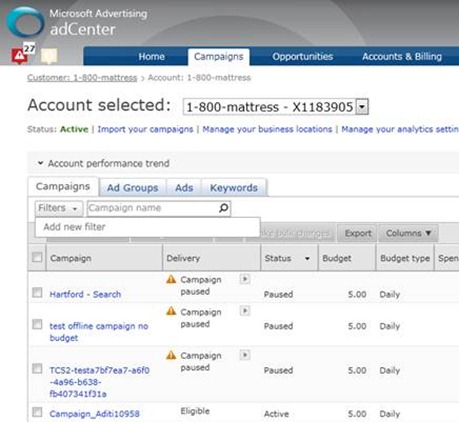The image size is (459, 422).
Task: Check the Hartford - Search campaign box
Action: [37, 293]
